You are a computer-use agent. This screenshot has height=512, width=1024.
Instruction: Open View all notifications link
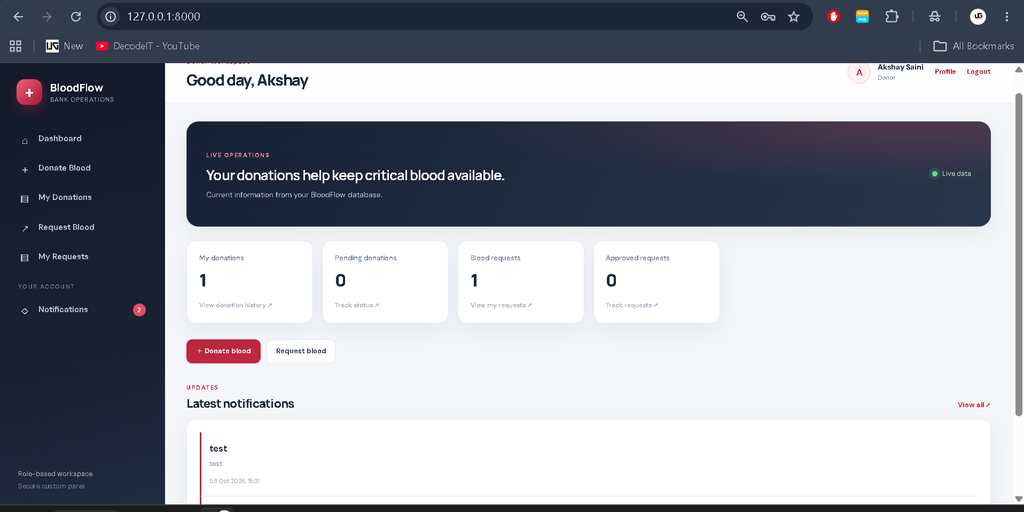(x=974, y=405)
